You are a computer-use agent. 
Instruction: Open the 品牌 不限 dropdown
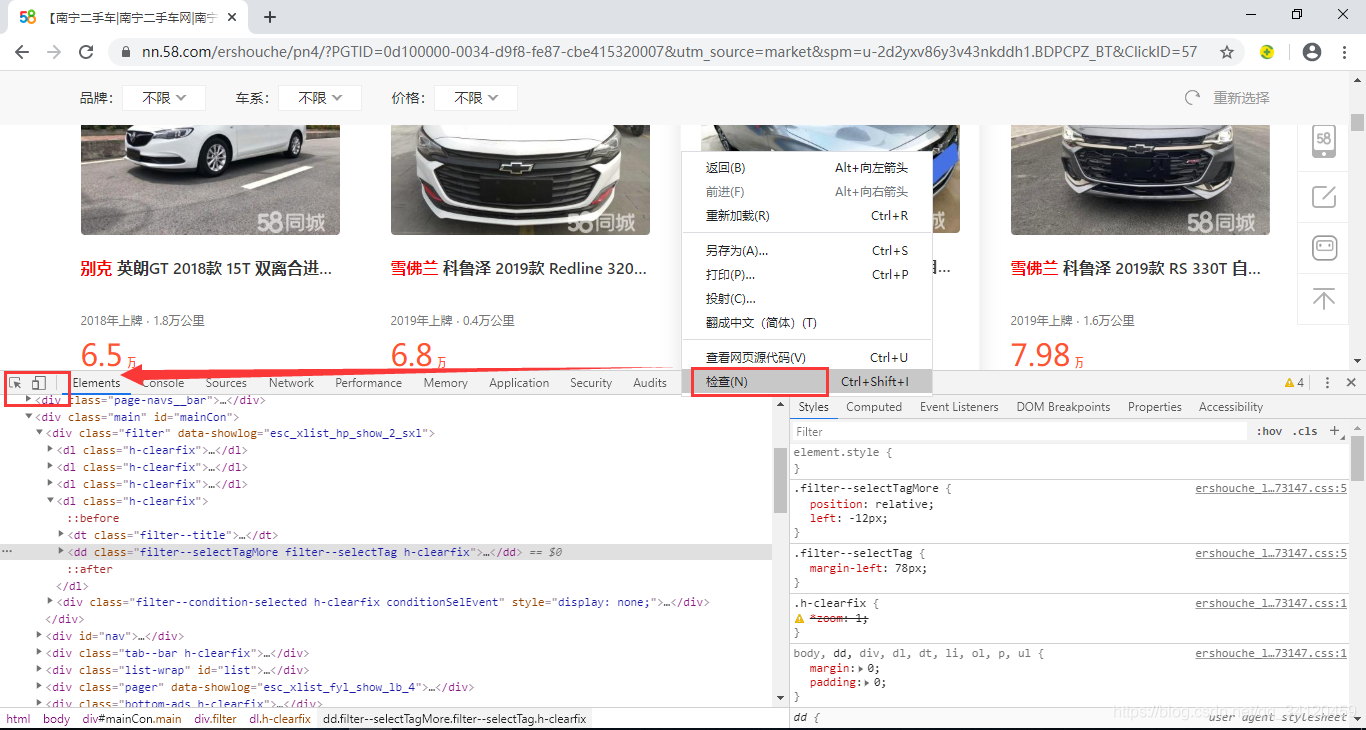coord(164,98)
